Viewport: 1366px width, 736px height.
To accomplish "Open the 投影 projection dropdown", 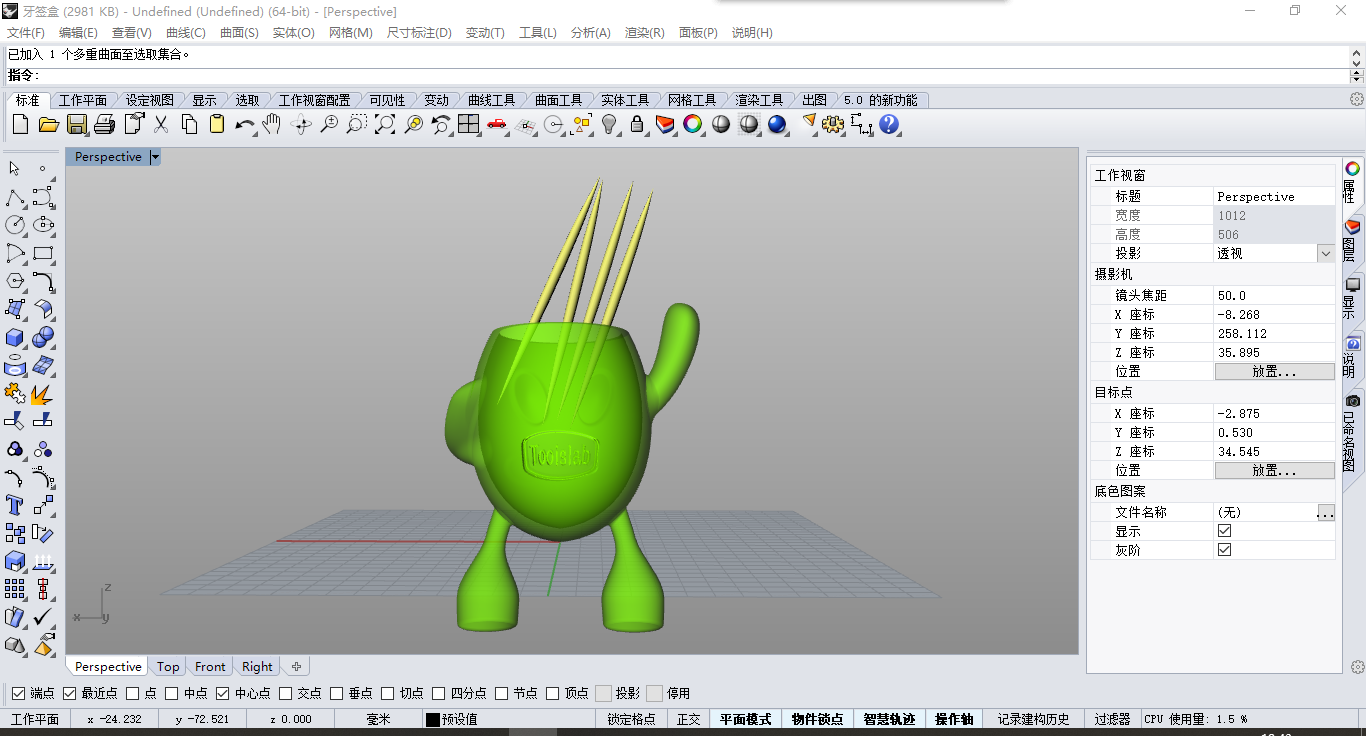I will pyautogui.click(x=1326, y=254).
